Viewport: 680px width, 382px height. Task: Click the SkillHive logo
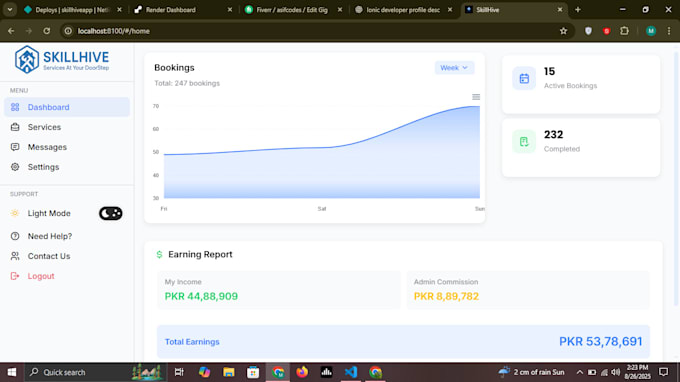click(62, 59)
